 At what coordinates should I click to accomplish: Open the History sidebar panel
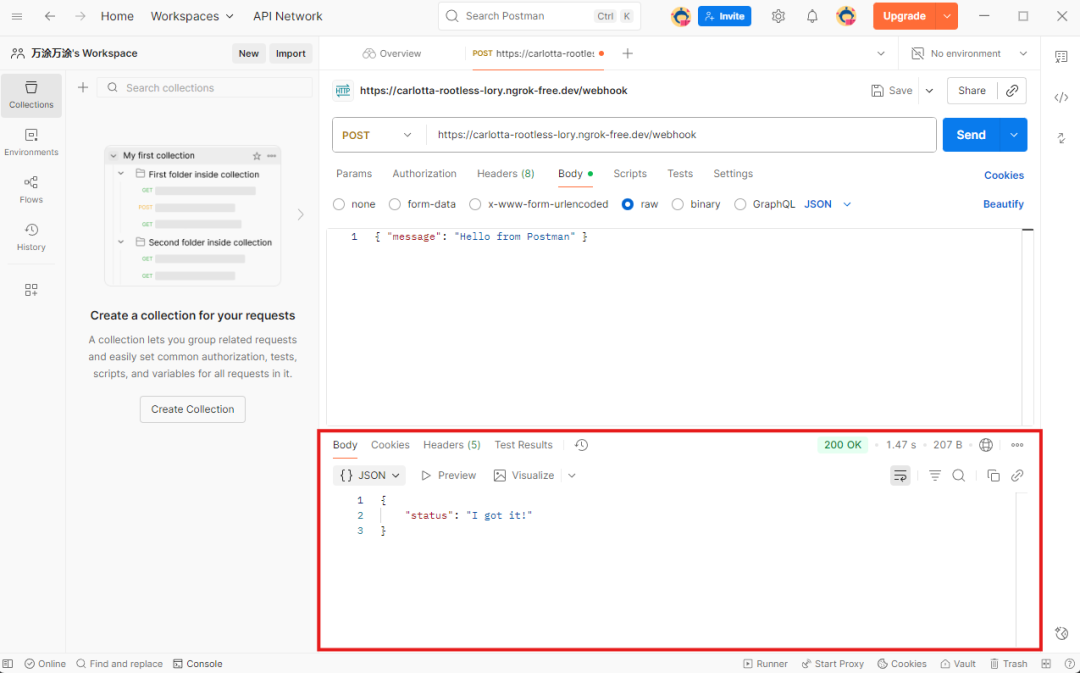tap(31, 236)
